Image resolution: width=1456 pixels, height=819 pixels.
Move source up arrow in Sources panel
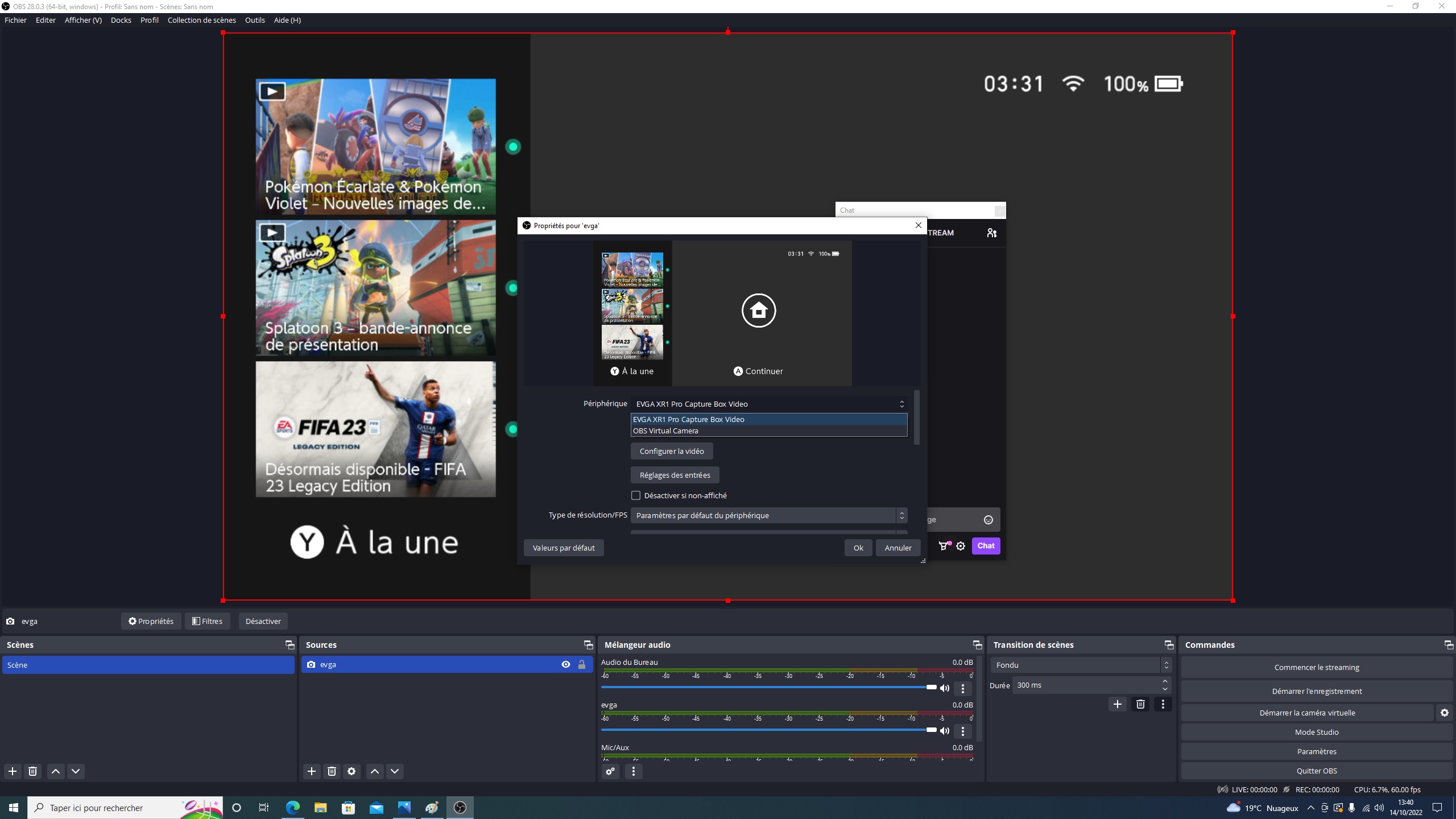(375, 771)
